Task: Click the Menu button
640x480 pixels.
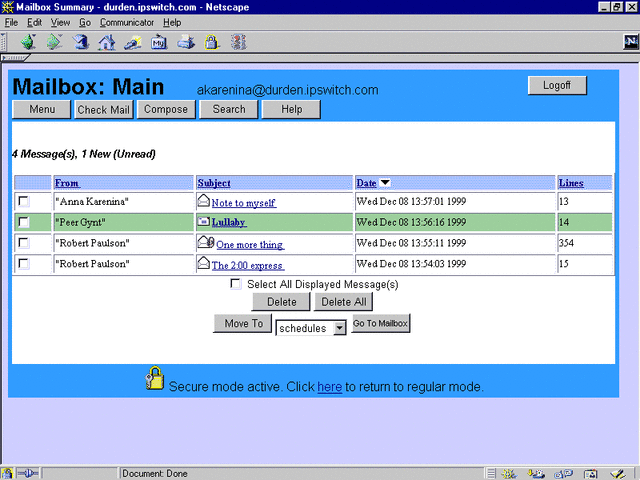Action: (42, 109)
